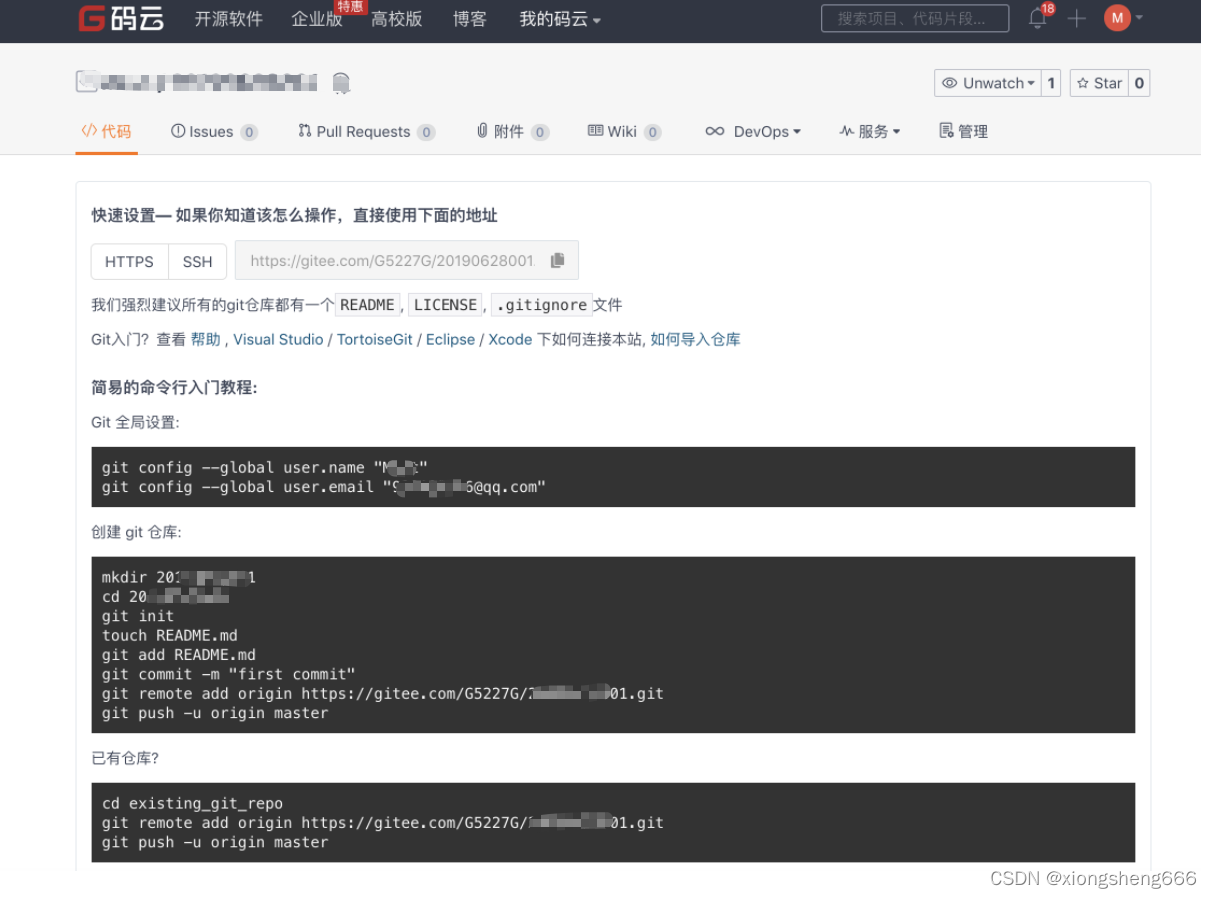1212x898 pixels.
Task: Switch to the Issues tab
Action: [x=214, y=131]
